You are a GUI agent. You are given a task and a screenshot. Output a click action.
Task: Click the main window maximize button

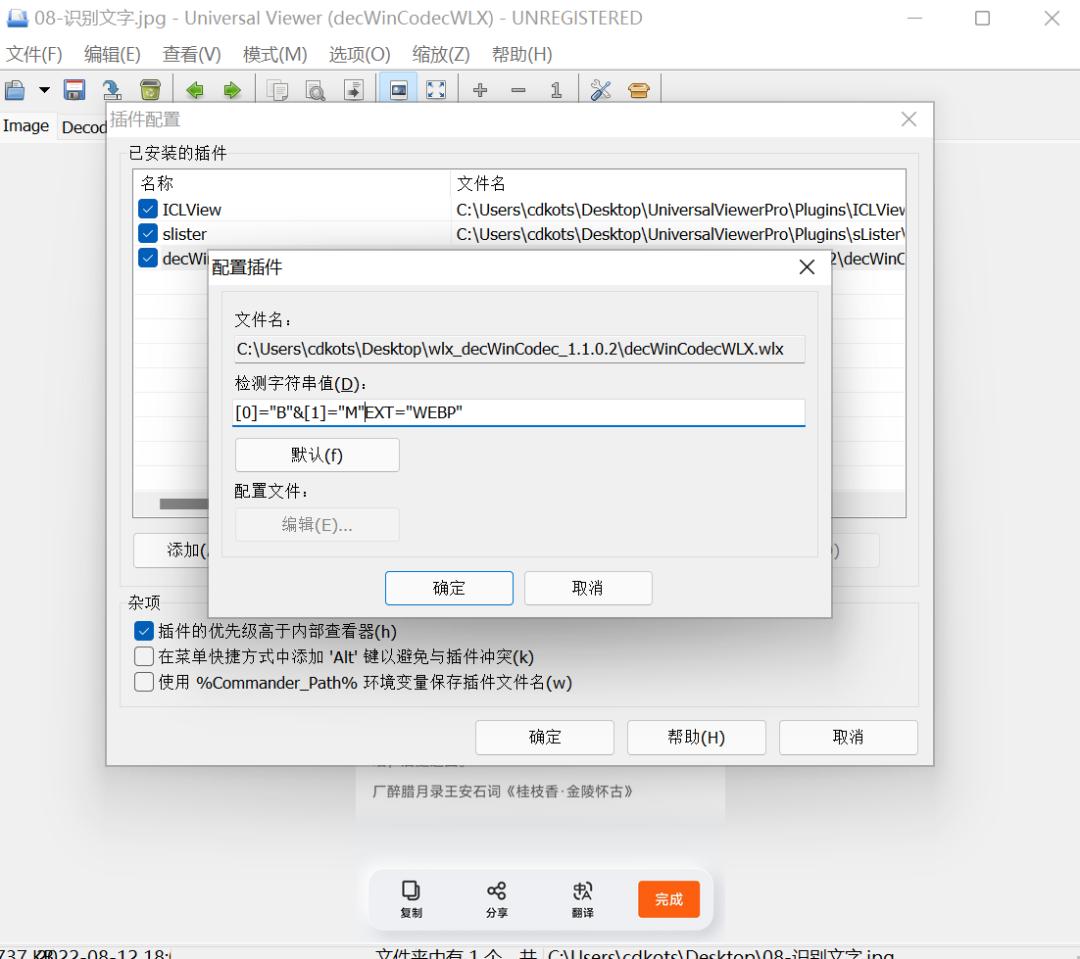tap(982, 19)
